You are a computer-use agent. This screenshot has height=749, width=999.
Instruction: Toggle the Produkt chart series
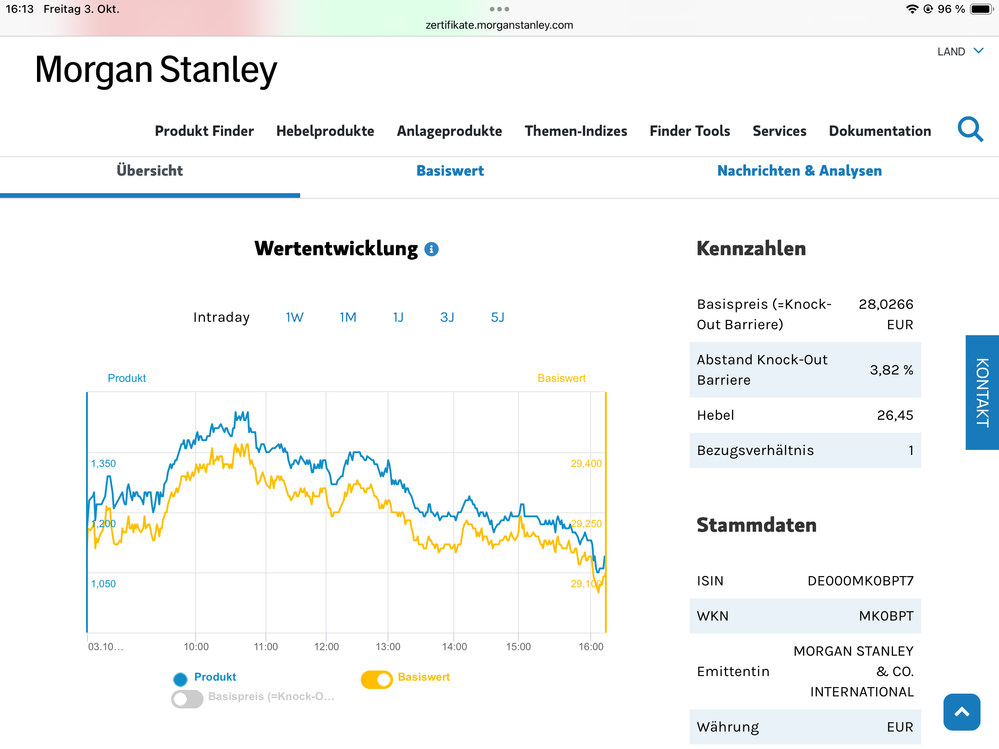click(181, 679)
